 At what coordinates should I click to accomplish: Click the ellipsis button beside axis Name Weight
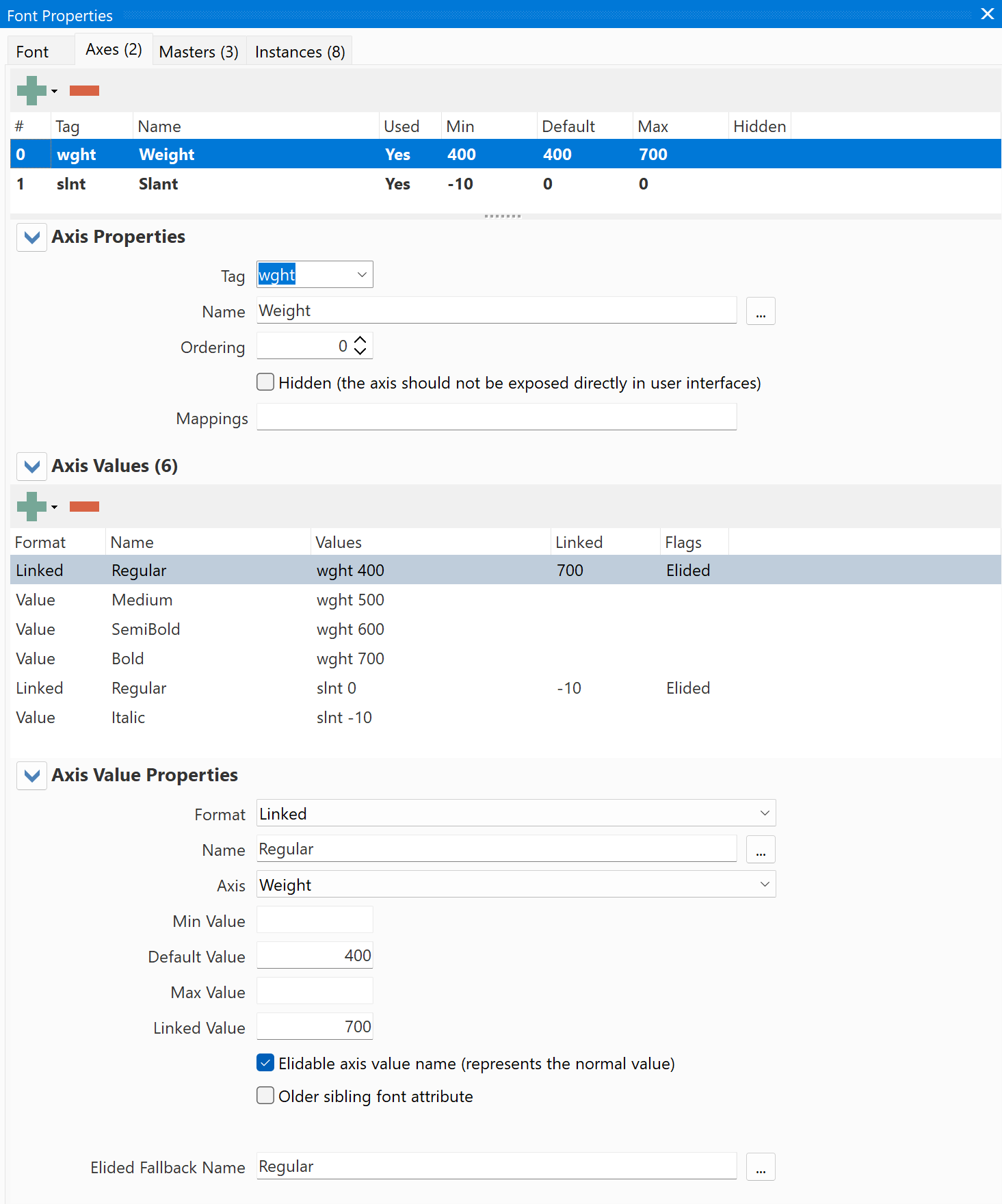pyautogui.click(x=761, y=311)
